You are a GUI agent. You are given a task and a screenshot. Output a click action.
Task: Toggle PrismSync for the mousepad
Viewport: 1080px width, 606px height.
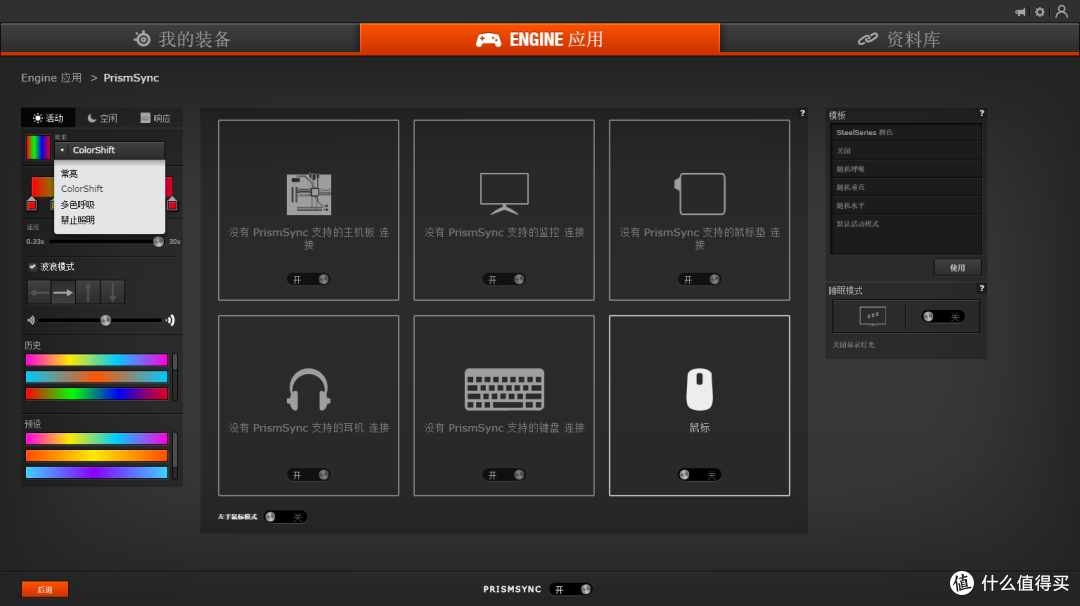click(700, 279)
